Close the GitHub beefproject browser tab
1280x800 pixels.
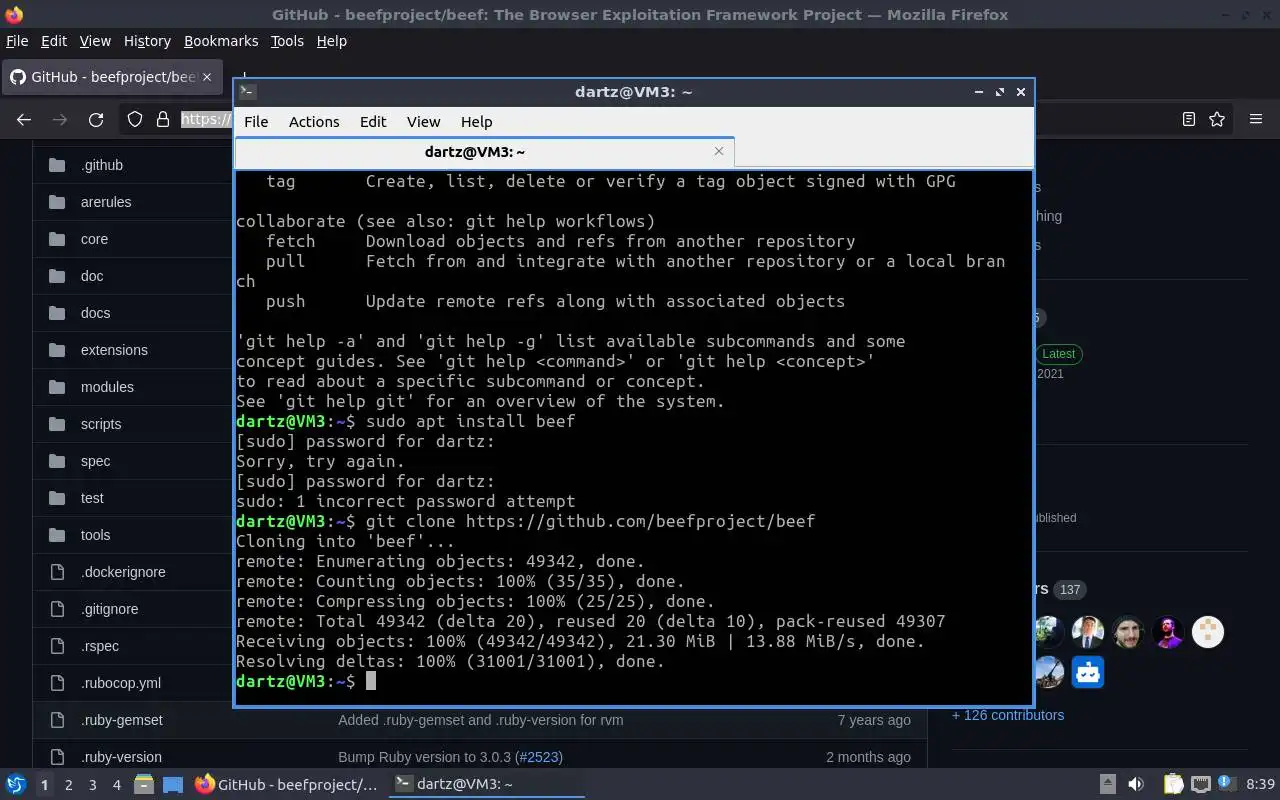point(207,77)
